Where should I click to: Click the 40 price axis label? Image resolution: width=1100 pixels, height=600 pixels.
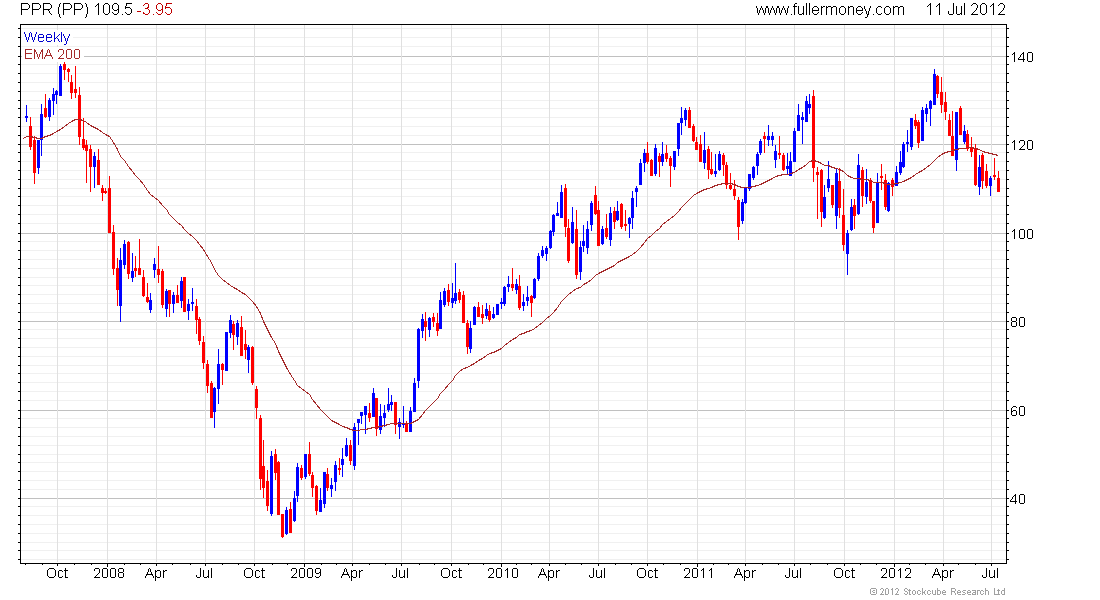pyautogui.click(x=1019, y=499)
